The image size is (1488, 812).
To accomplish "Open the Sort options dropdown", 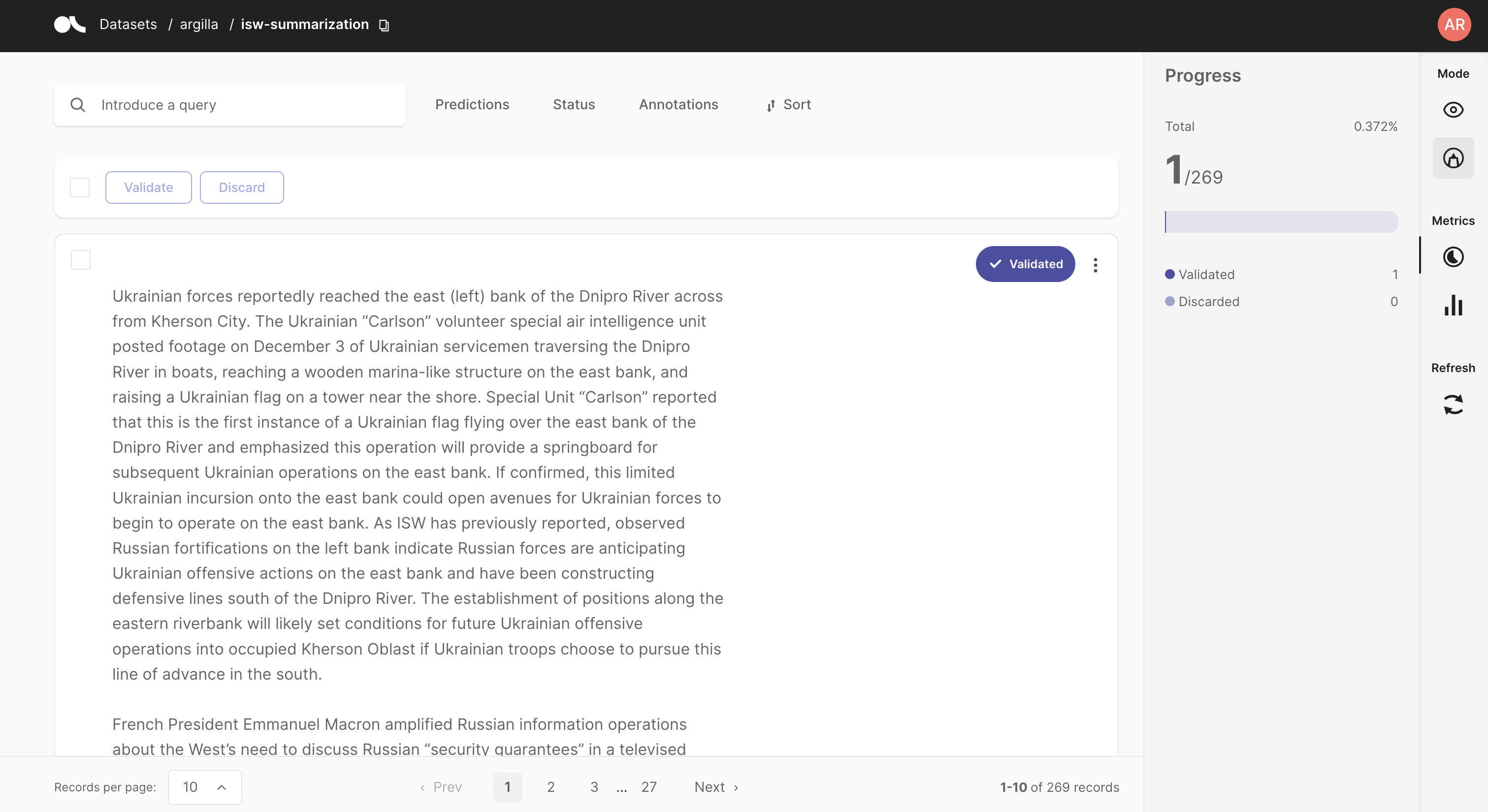I will (x=788, y=104).
